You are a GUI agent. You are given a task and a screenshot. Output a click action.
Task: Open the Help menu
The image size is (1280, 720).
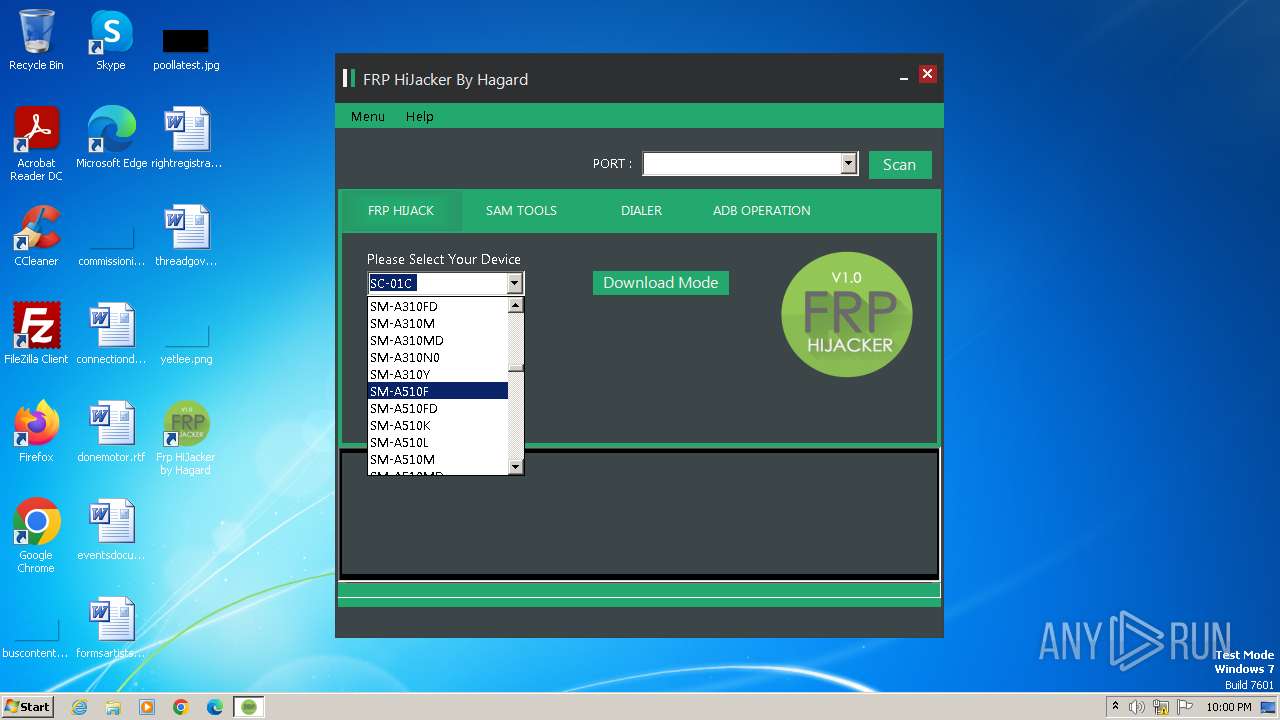tap(419, 116)
